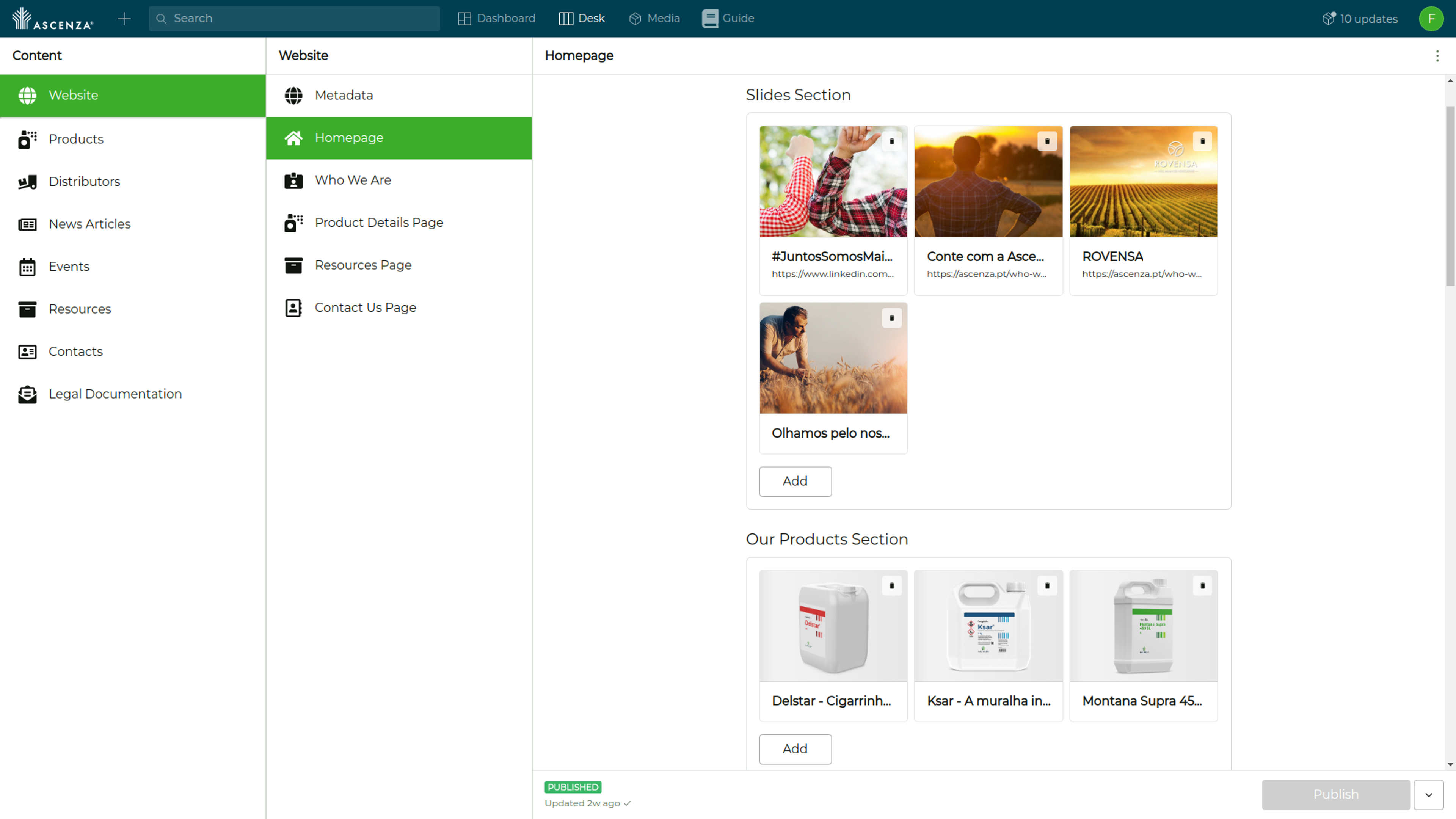
Task: Open Who We Are page
Action: click(x=353, y=180)
